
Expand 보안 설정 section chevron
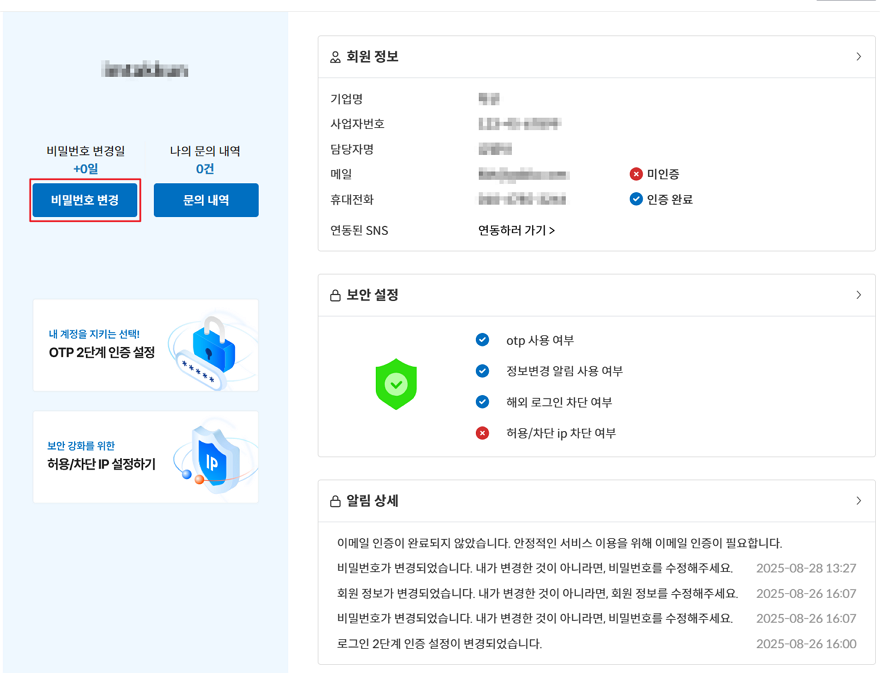point(858,295)
